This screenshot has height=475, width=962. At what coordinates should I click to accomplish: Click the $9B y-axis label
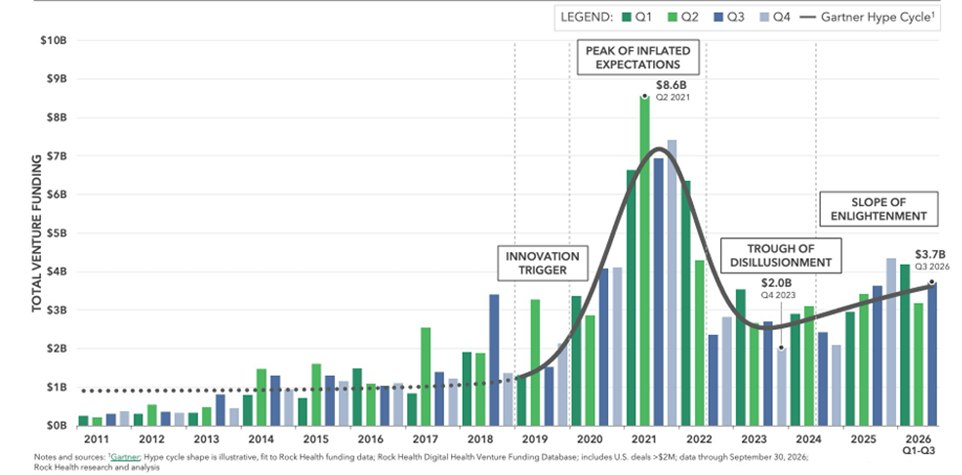55,79
